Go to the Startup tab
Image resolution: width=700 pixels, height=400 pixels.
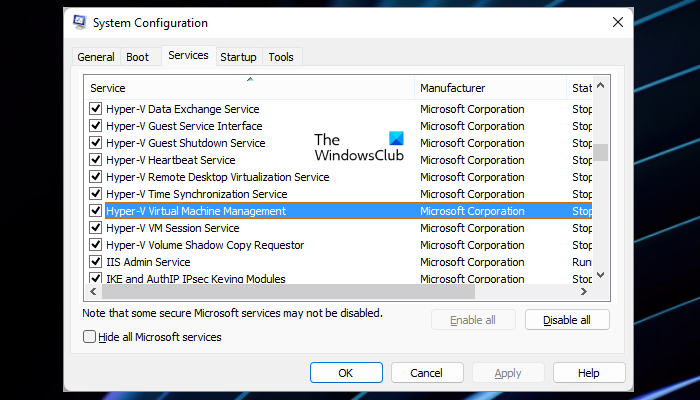238,57
